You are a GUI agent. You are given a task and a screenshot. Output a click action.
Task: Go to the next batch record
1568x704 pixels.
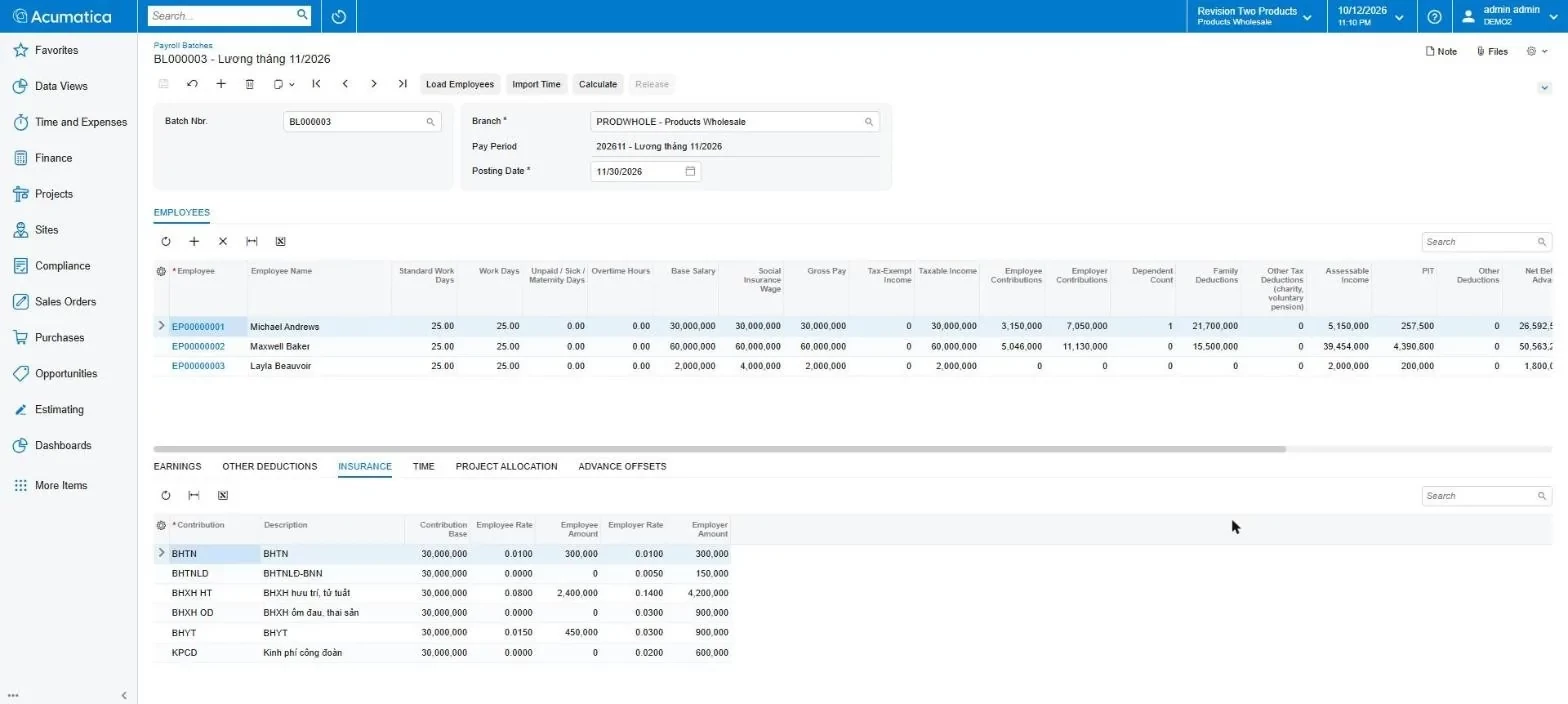pyautogui.click(x=374, y=84)
